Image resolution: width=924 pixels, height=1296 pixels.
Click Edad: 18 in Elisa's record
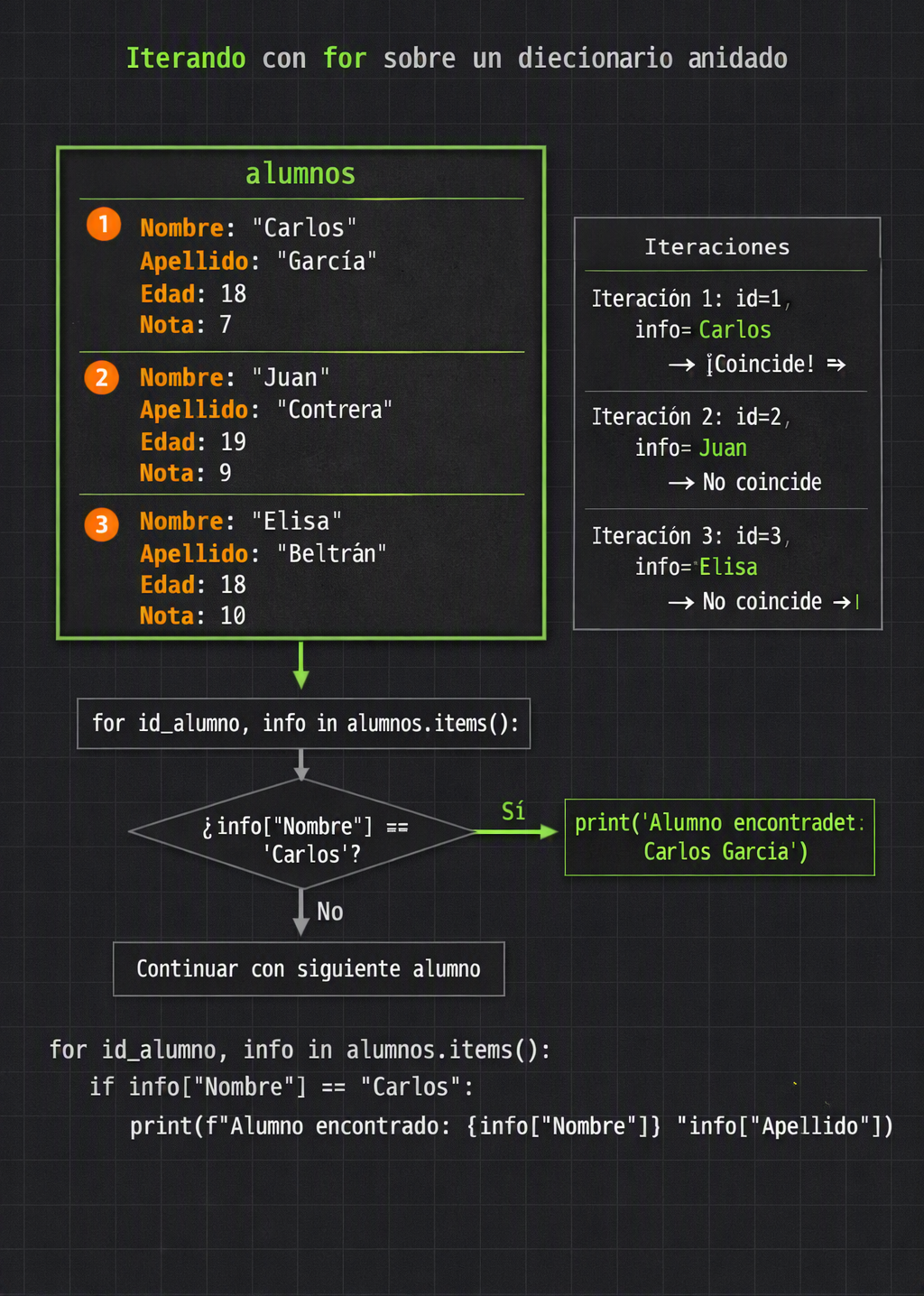(193, 585)
